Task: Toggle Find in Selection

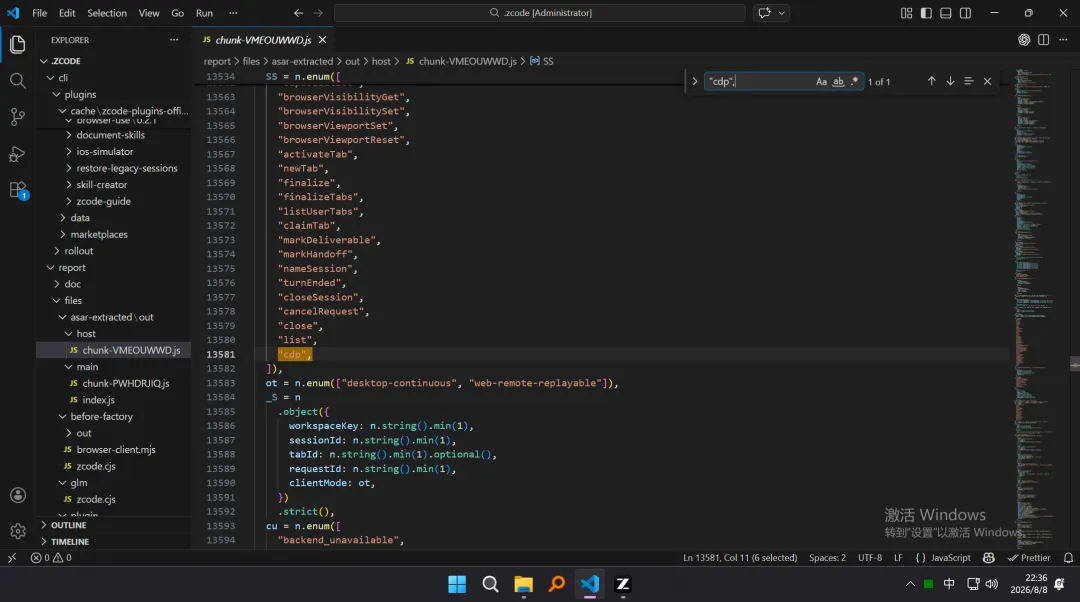Action: pos(968,81)
